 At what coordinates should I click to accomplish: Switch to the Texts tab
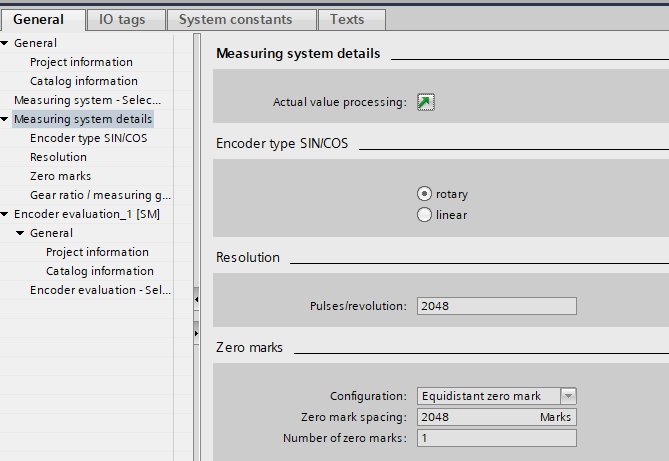[x=347, y=19]
